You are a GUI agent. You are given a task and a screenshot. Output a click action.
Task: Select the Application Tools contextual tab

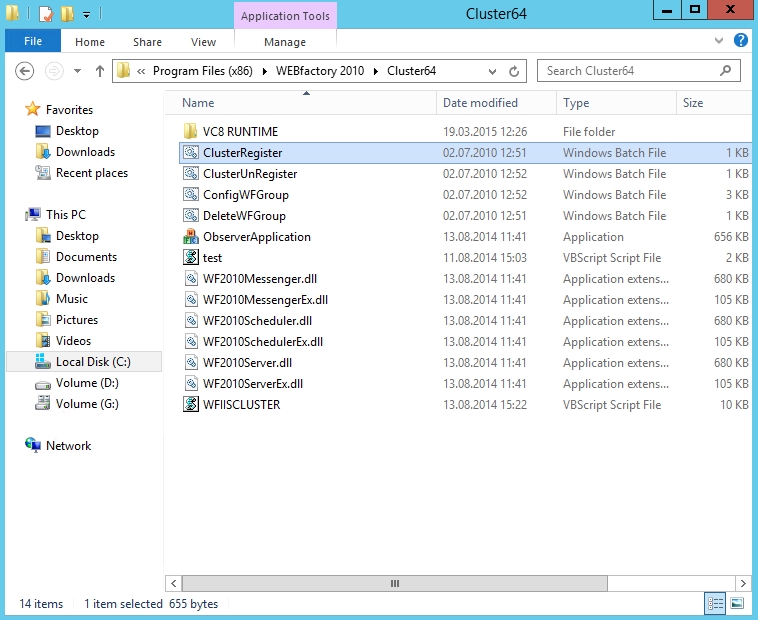[x=285, y=16]
